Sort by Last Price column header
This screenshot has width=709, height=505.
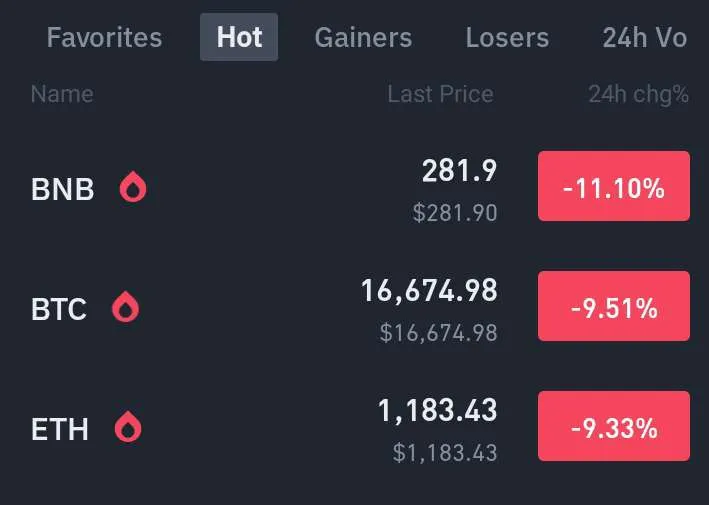click(440, 94)
